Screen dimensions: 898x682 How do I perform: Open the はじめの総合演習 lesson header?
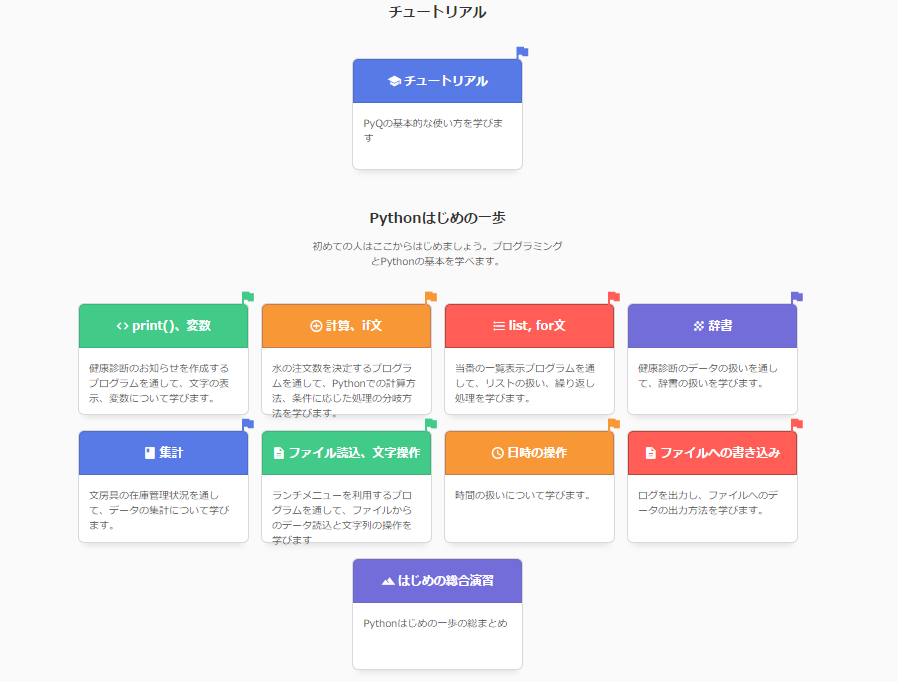tap(438, 581)
